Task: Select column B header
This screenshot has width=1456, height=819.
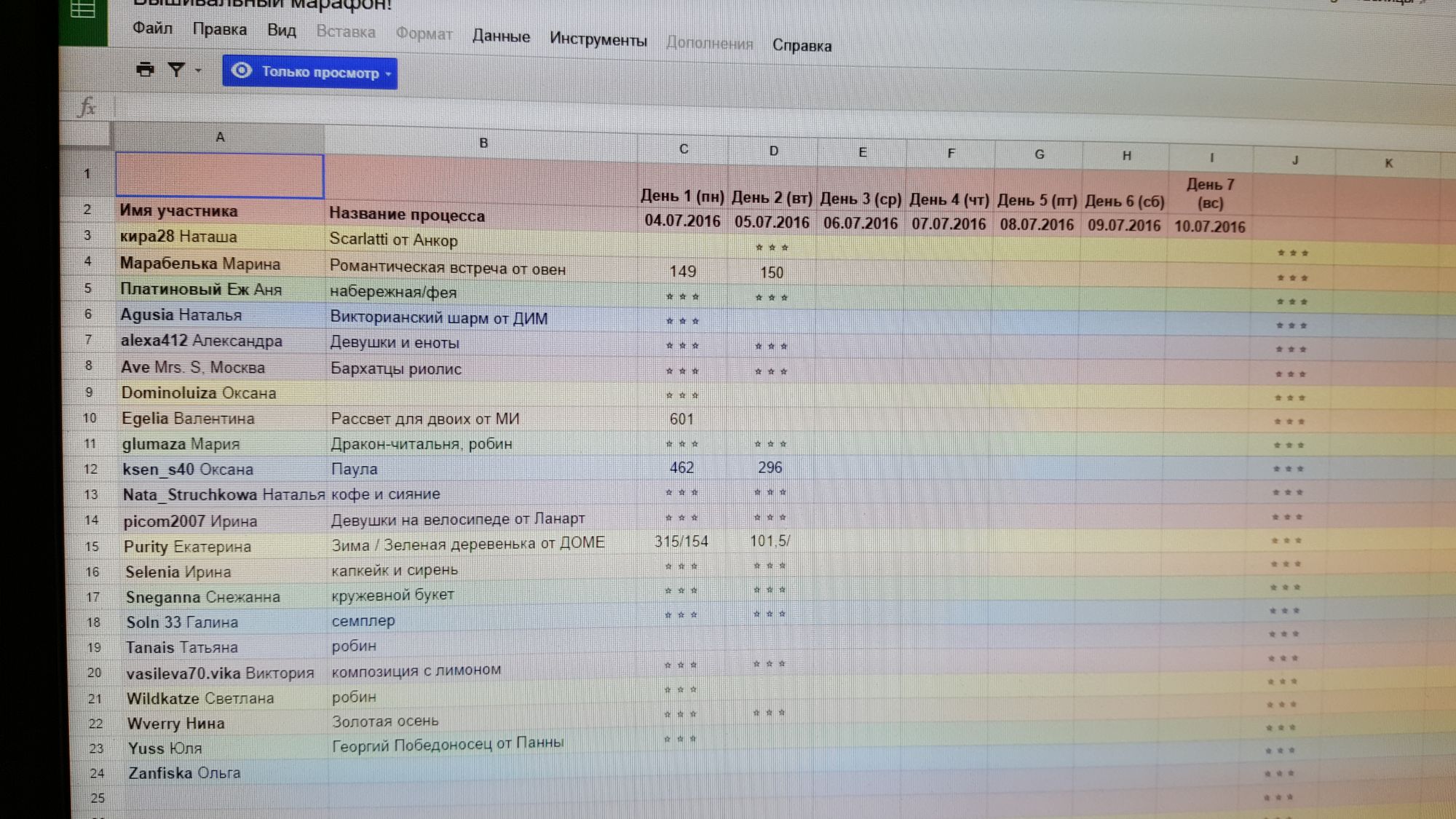Action: tap(483, 143)
